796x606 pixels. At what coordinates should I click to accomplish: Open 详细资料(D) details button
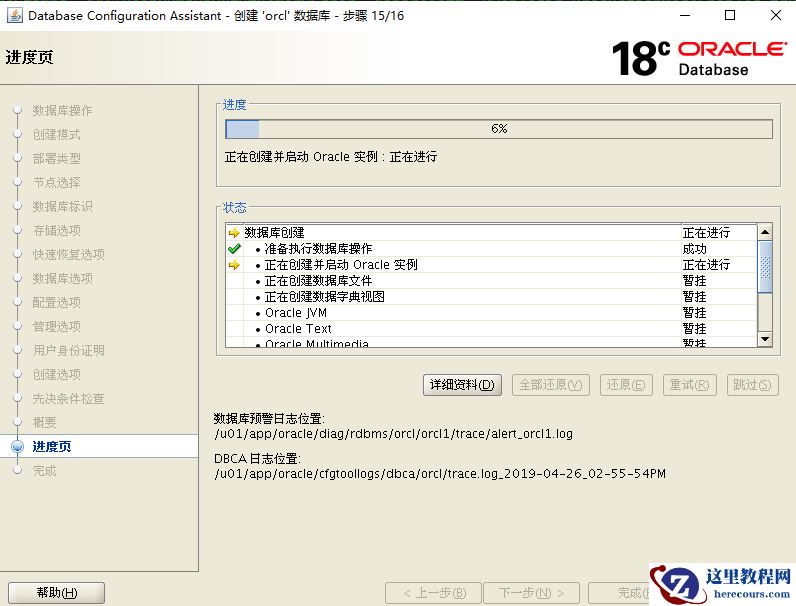coord(462,385)
